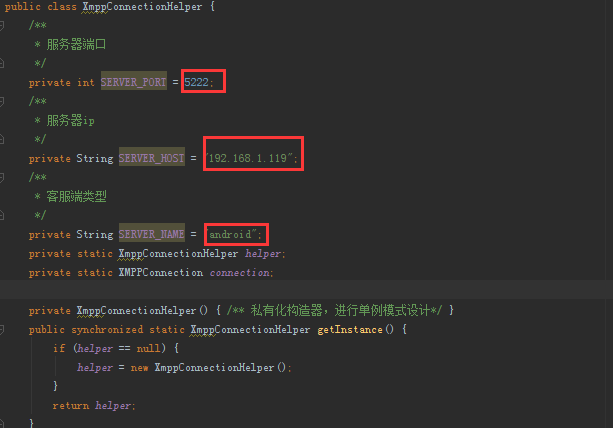Click the SERVER_HOST field name
613x428 pixels.
pyautogui.click(x=152, y=158)
